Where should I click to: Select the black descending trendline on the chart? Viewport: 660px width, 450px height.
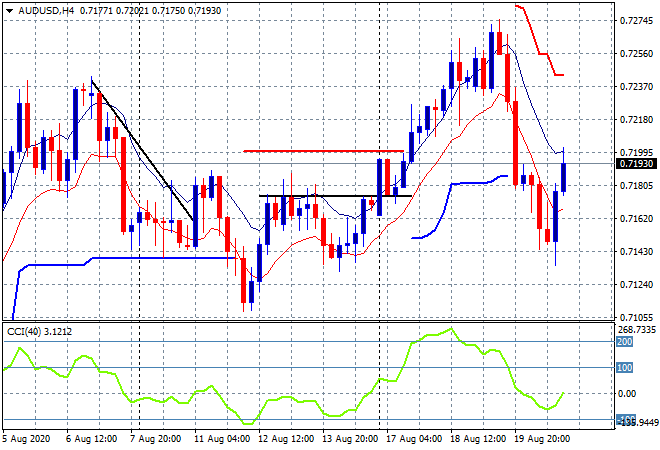pos(142,150)
